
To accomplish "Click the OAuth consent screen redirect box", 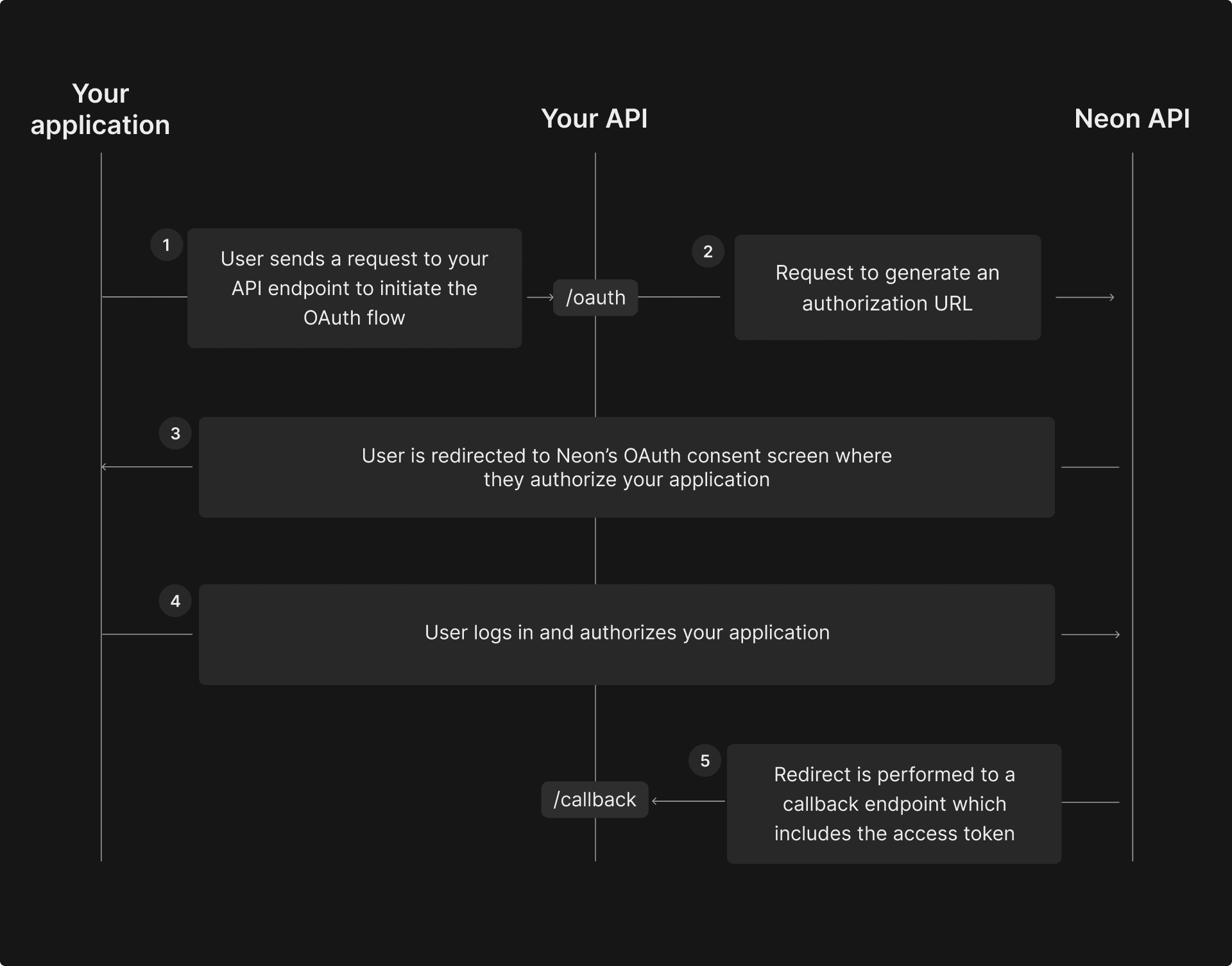I will pos(626,467).
